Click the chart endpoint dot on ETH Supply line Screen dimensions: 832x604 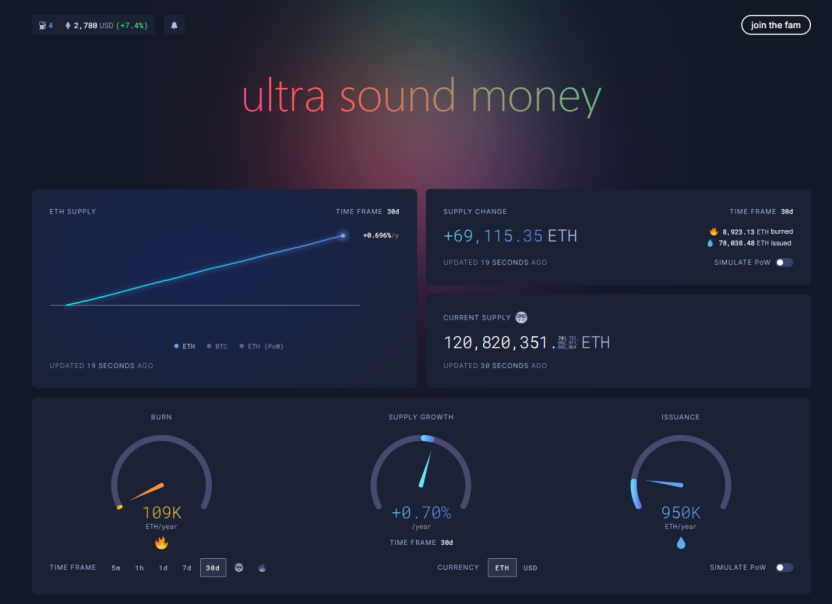point(342,236)
